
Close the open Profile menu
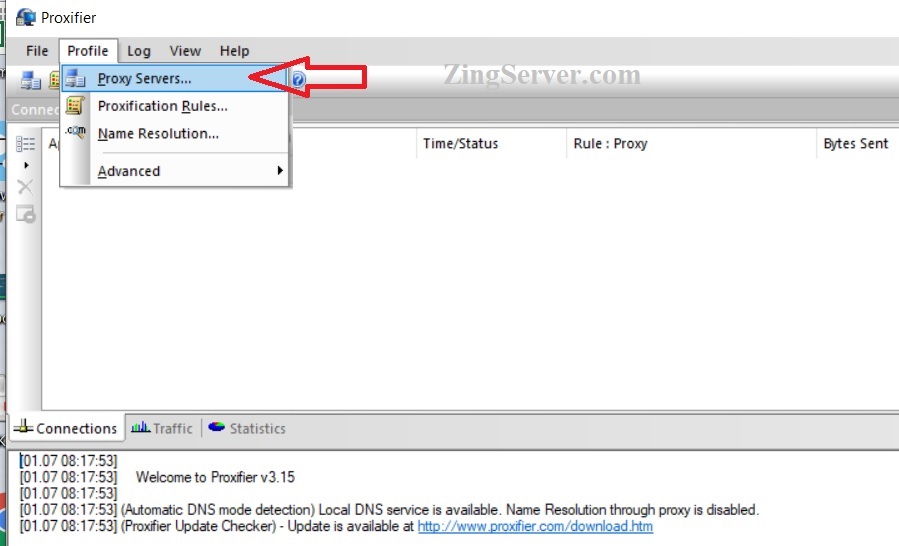coord(88,51)
